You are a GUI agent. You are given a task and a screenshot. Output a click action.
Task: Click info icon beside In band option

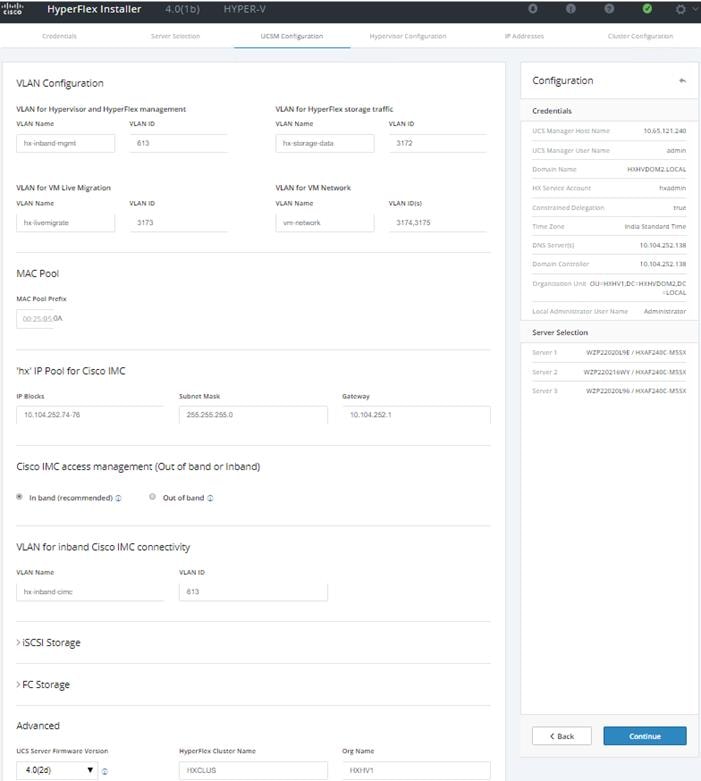coord(118,498)
